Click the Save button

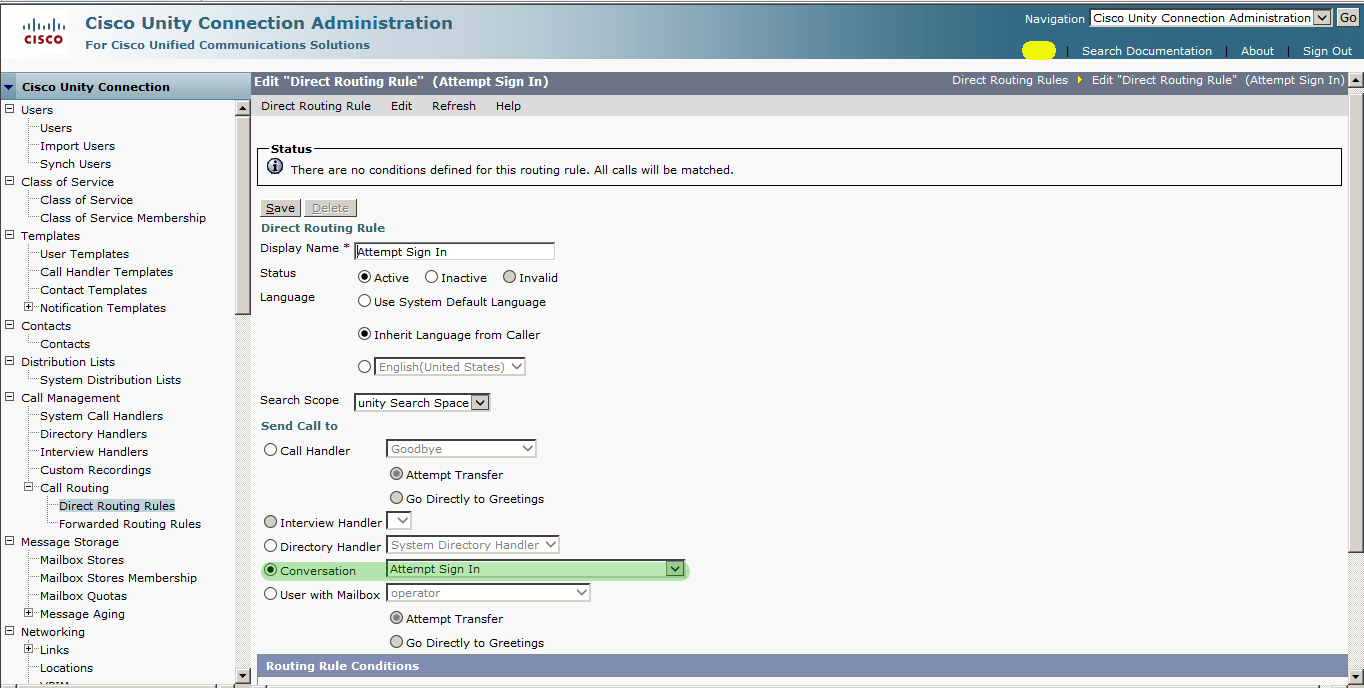tap(279, 207)
